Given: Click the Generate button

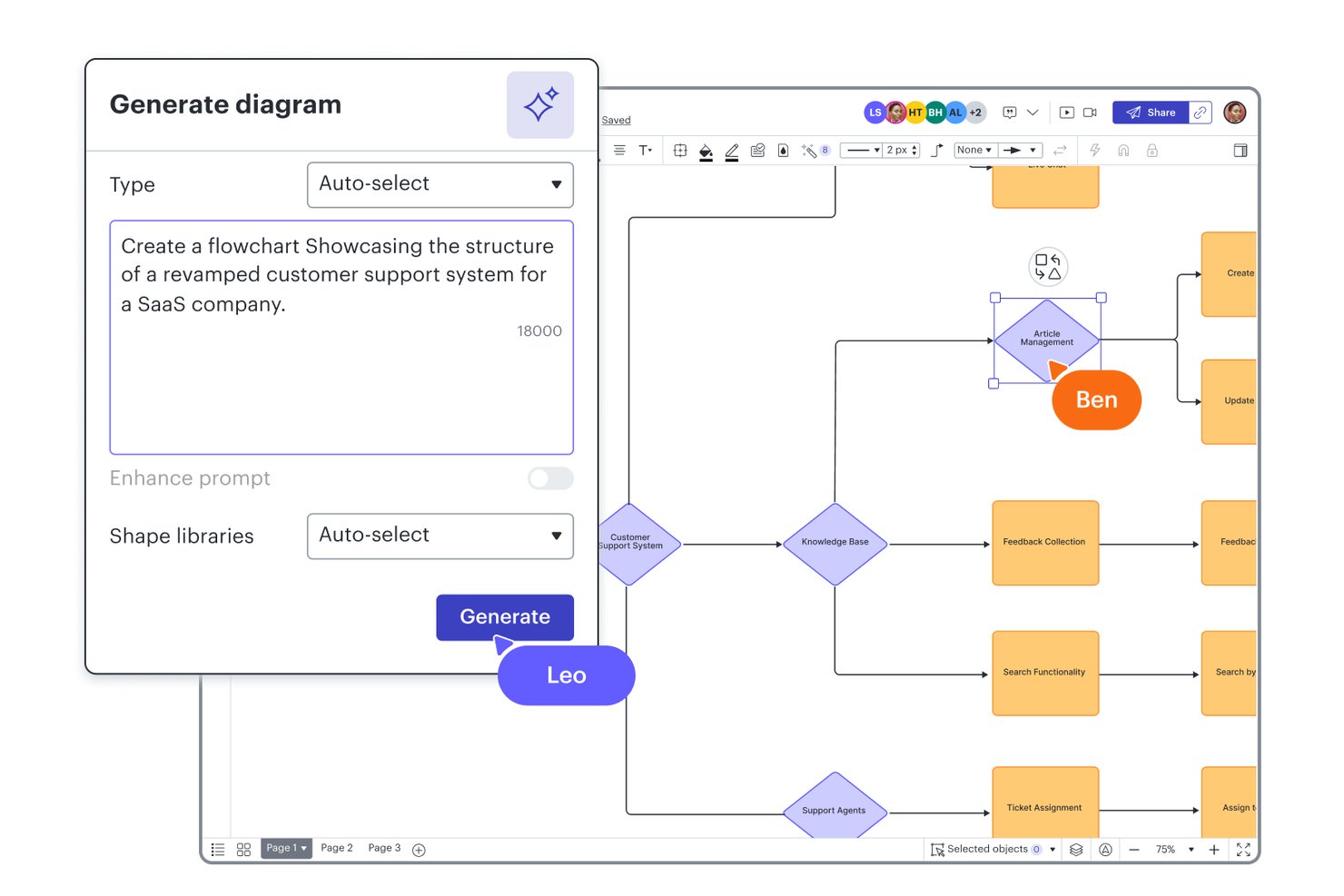Looking at the screenshot, I should click(x=505, y=617).
